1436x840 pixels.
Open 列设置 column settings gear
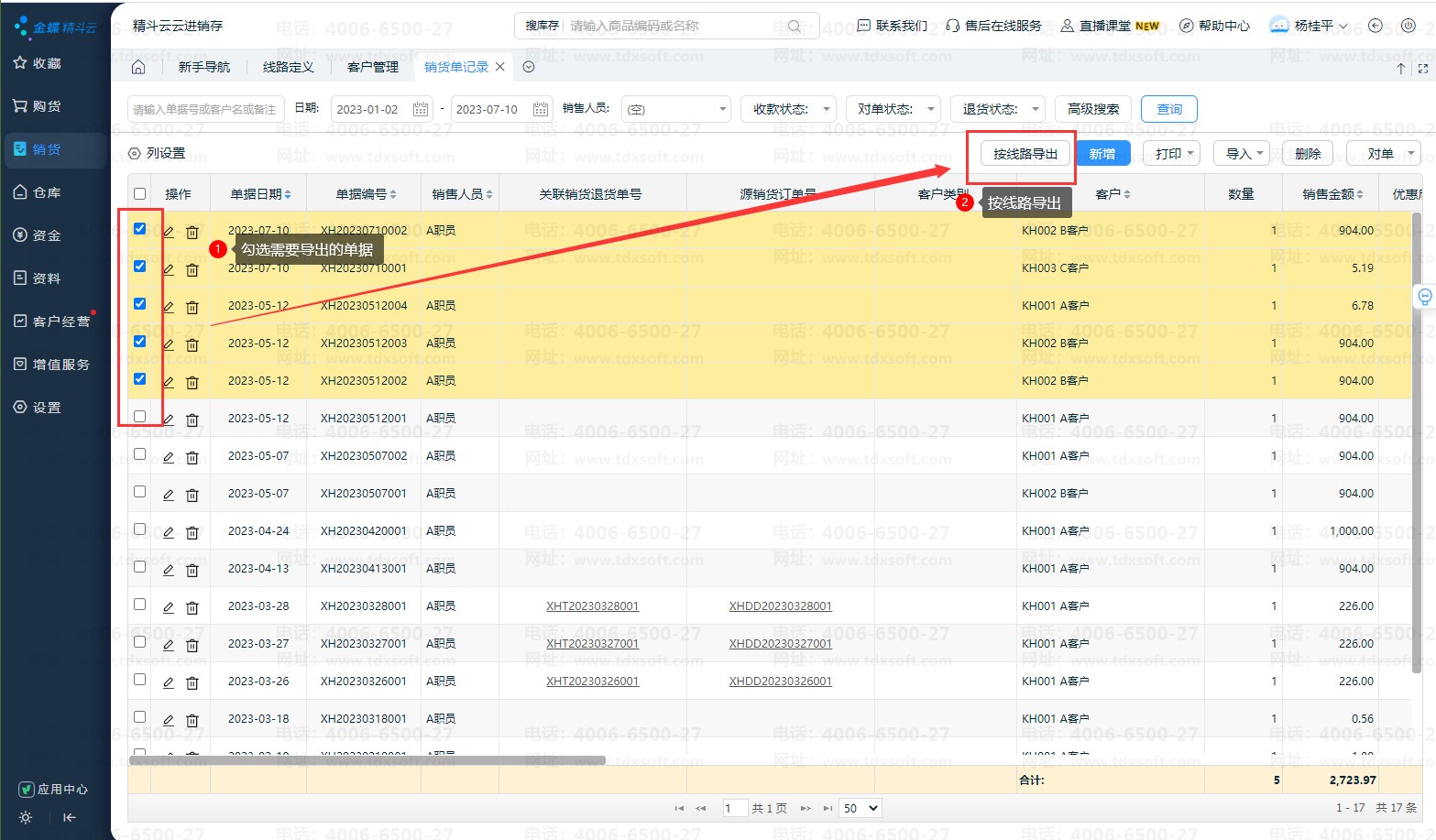(135, 153)
